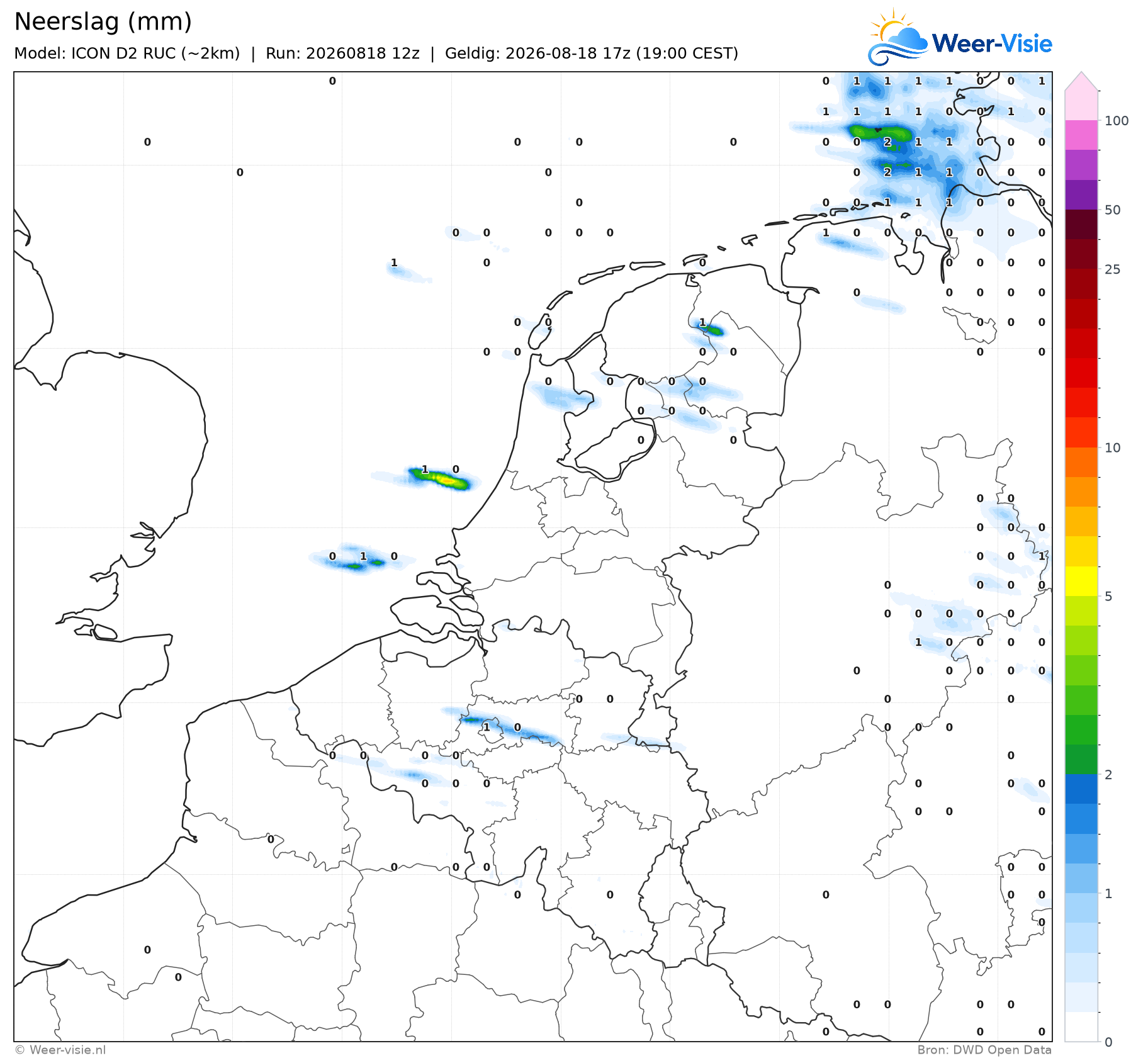Click the 100 label on the color scale
The image size is (1148, 1058).
coord(1117,121)
